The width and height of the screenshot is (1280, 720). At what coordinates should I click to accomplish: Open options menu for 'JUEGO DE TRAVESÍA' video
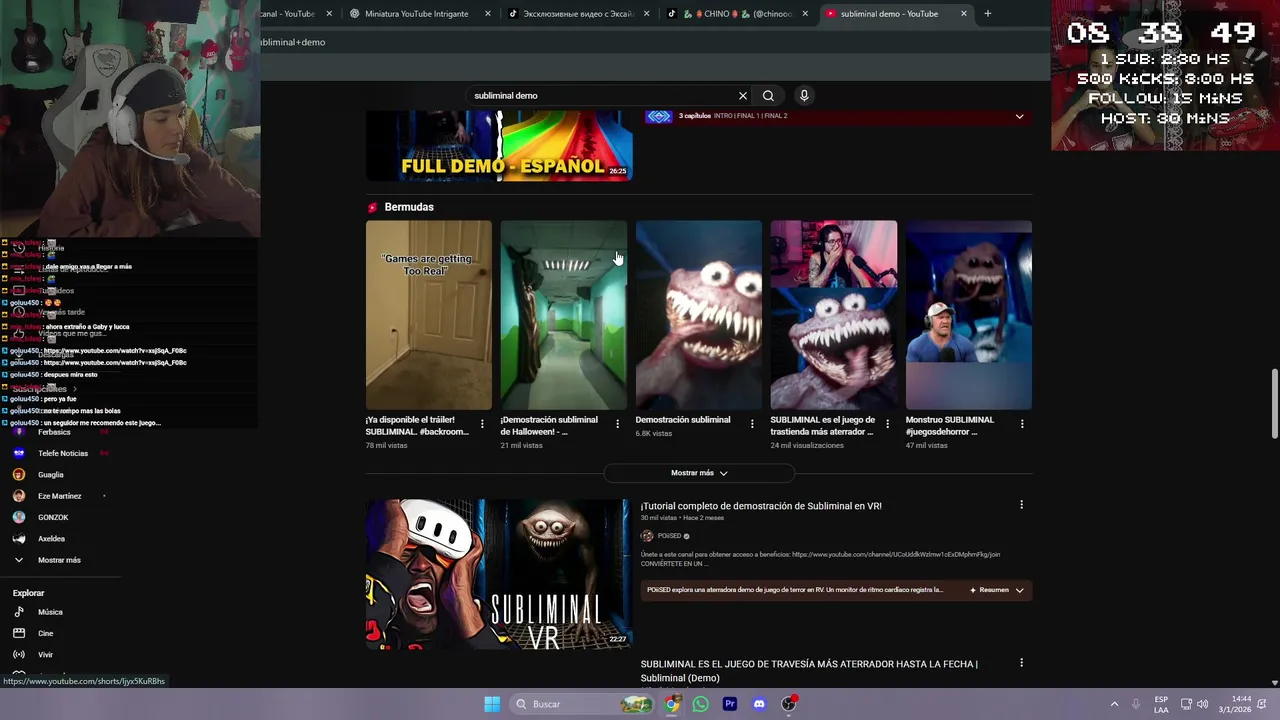tap(1021, 663)
